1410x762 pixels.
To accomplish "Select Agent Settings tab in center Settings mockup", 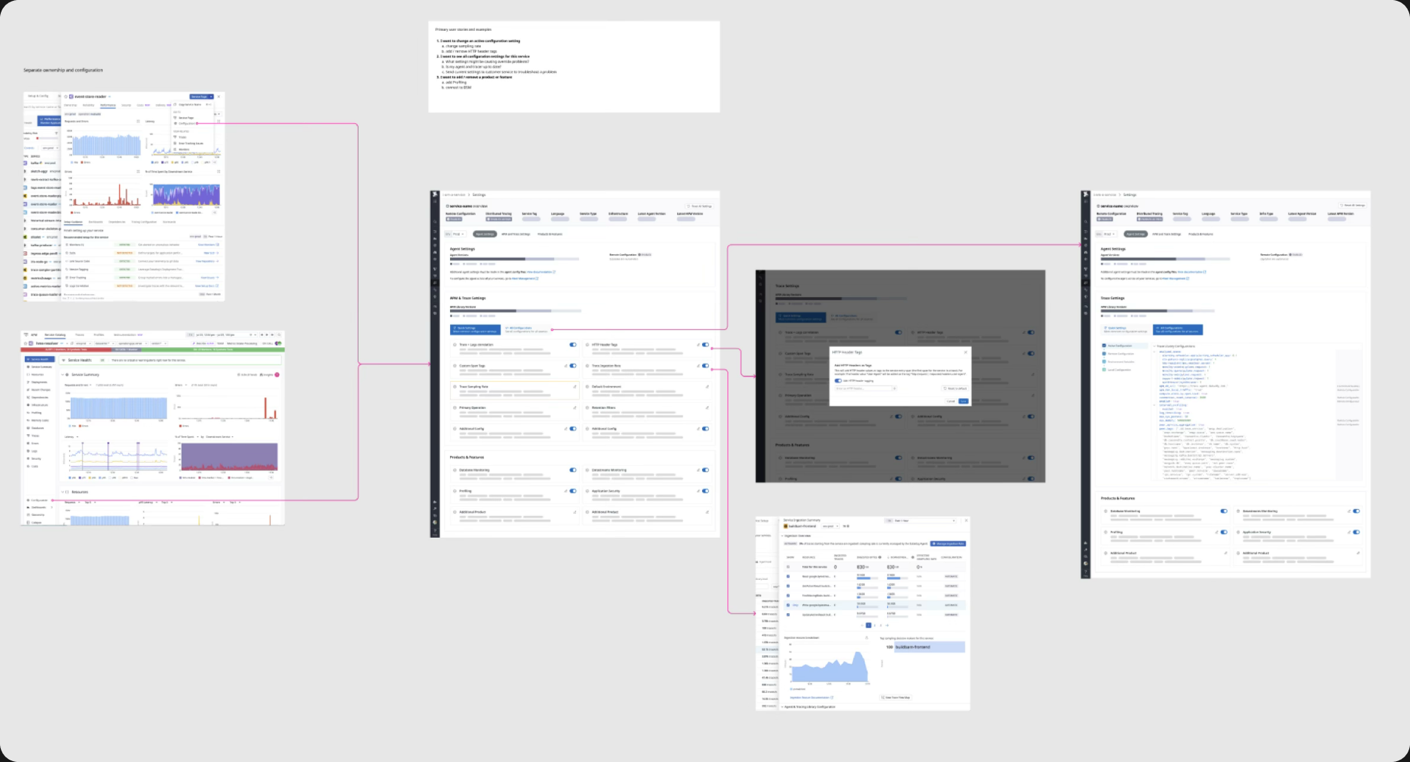I will (x=485, y=234).
